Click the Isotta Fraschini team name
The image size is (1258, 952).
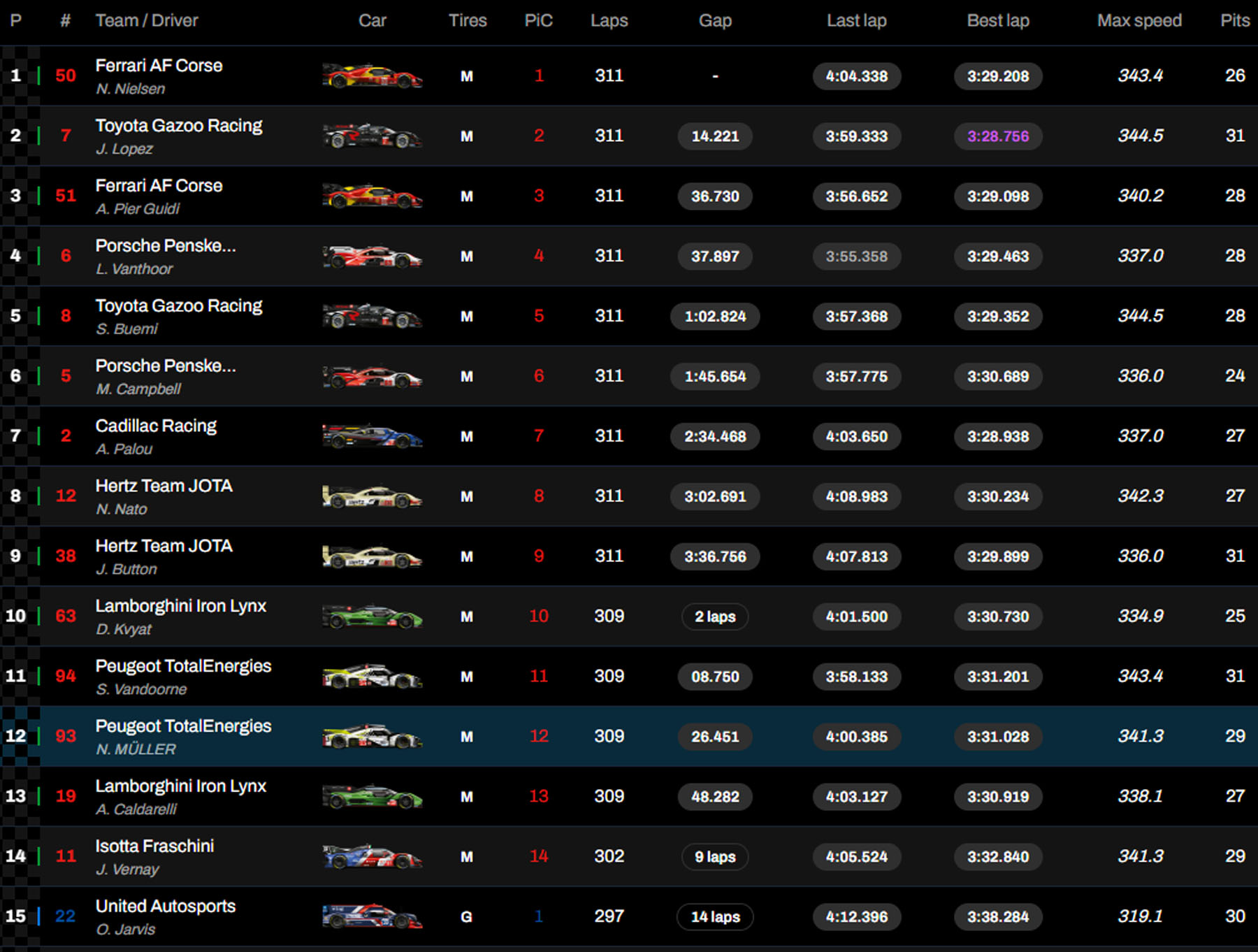click(154, 846)
